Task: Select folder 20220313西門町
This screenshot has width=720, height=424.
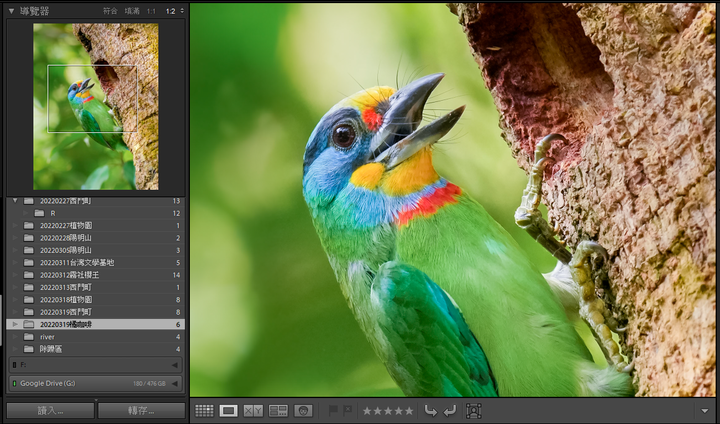Action: [x=96, y=288]
